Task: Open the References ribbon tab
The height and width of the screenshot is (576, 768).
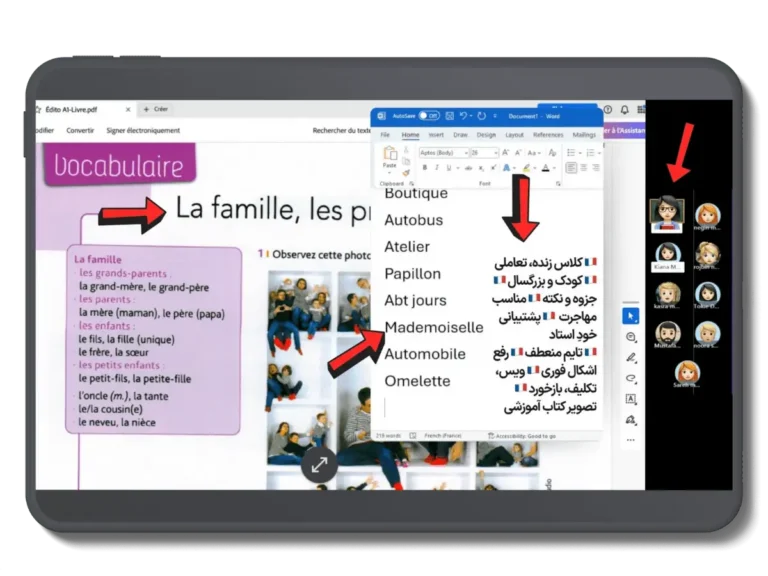Action: (548, 135)
